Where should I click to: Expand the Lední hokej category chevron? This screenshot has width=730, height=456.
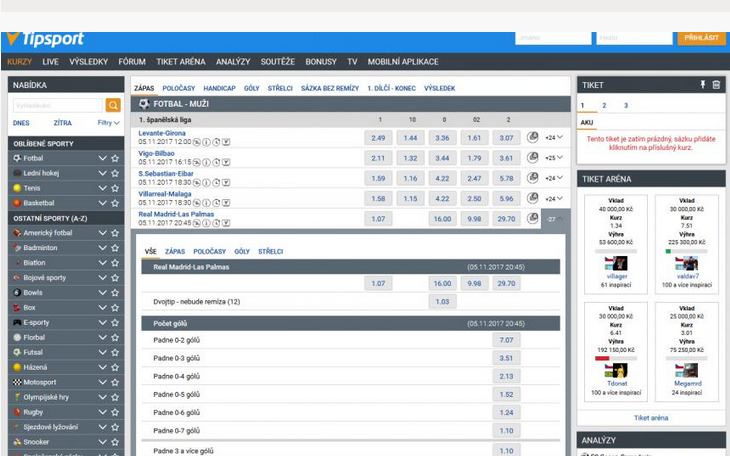coord(102,173)
